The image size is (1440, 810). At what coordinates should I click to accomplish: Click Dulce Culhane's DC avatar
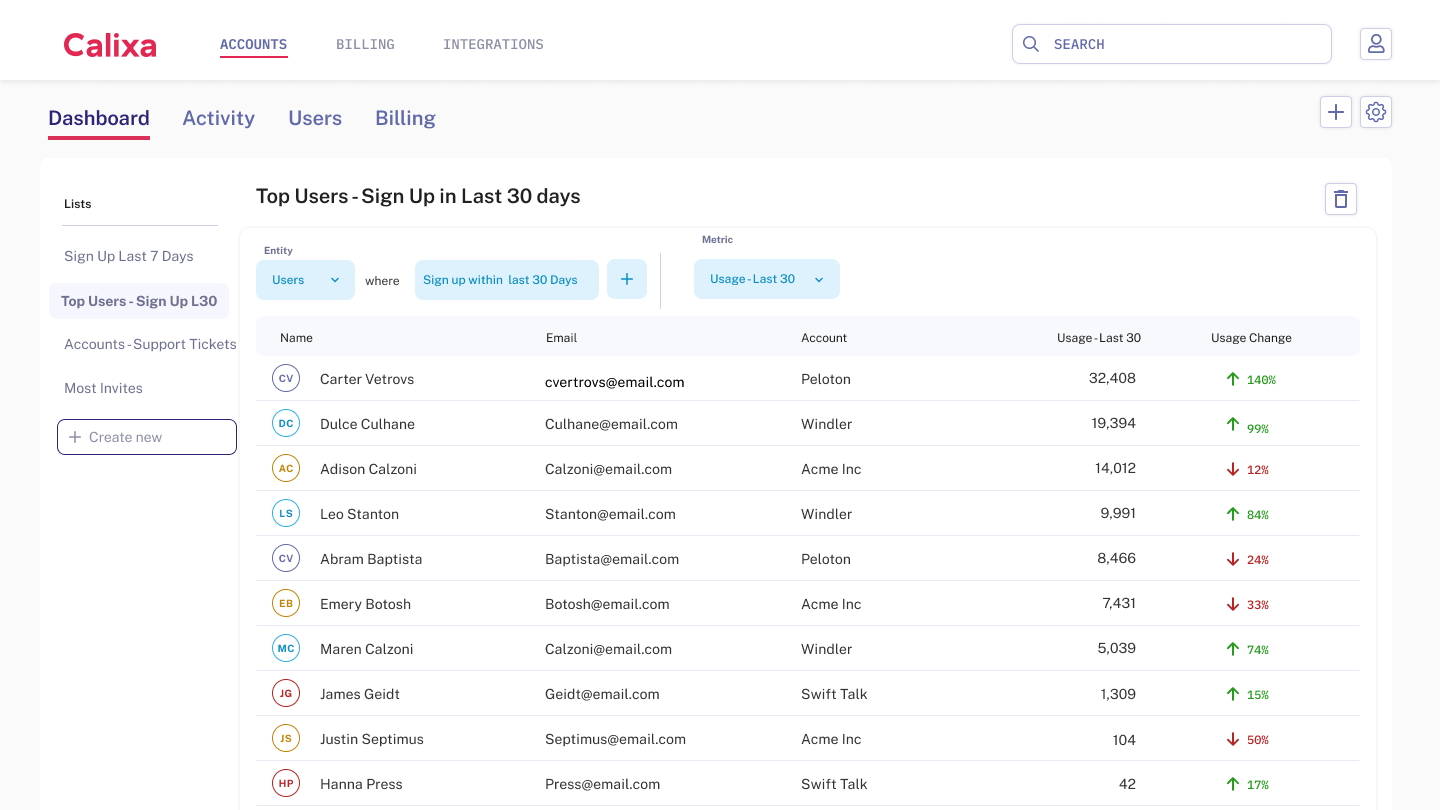point(286,424)
